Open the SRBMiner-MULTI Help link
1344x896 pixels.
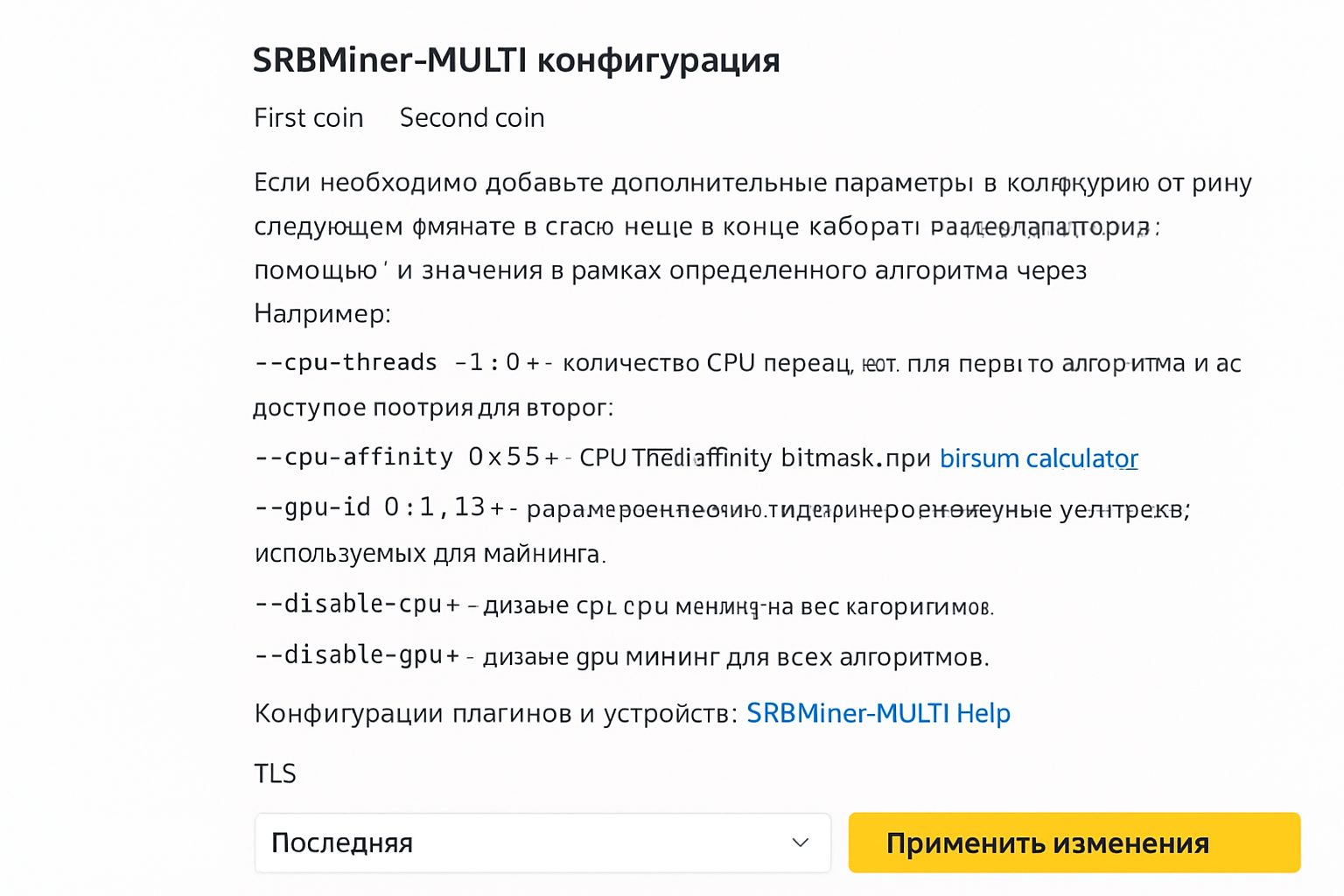(x=878, y=713)
